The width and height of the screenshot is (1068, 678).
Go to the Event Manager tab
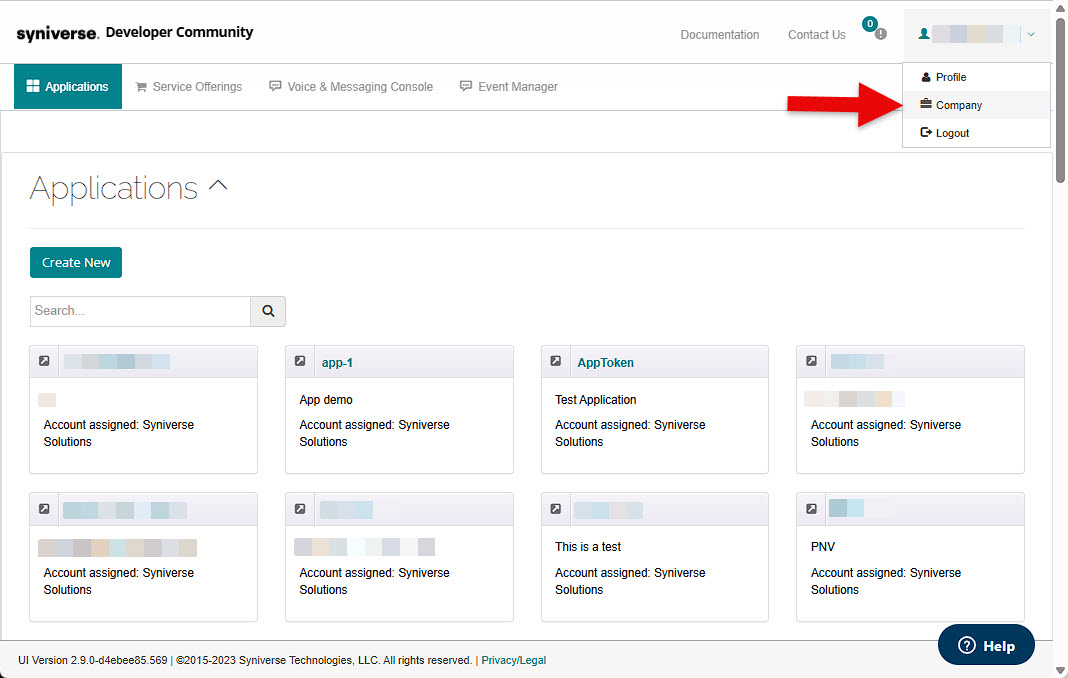tap(509, 87)
